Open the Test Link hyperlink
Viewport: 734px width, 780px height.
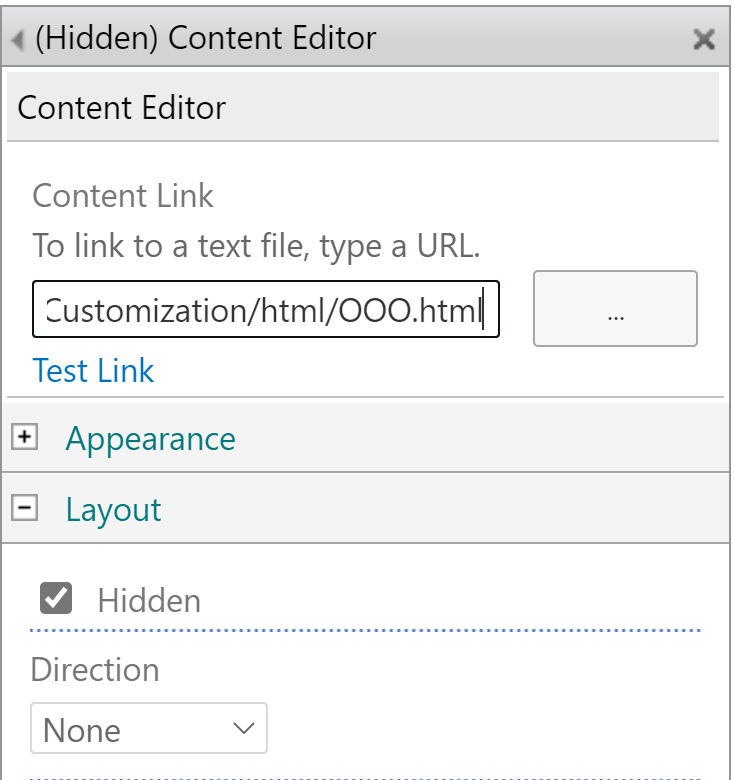point(93,371)
